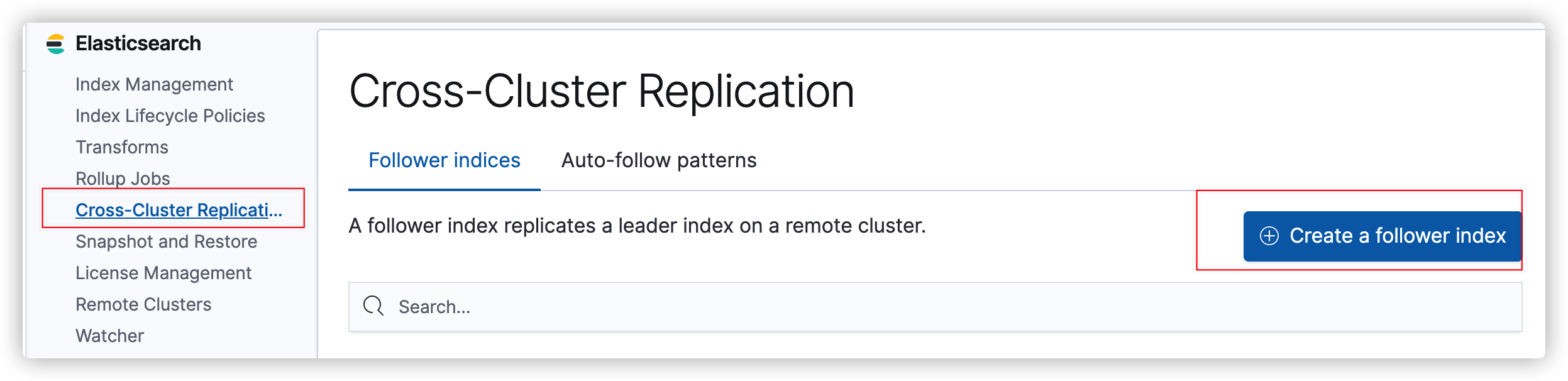Viewport: 1568px width, 381px height.
Task: Go to License Management
Action: pyautogui.click(x=163, y=273)
